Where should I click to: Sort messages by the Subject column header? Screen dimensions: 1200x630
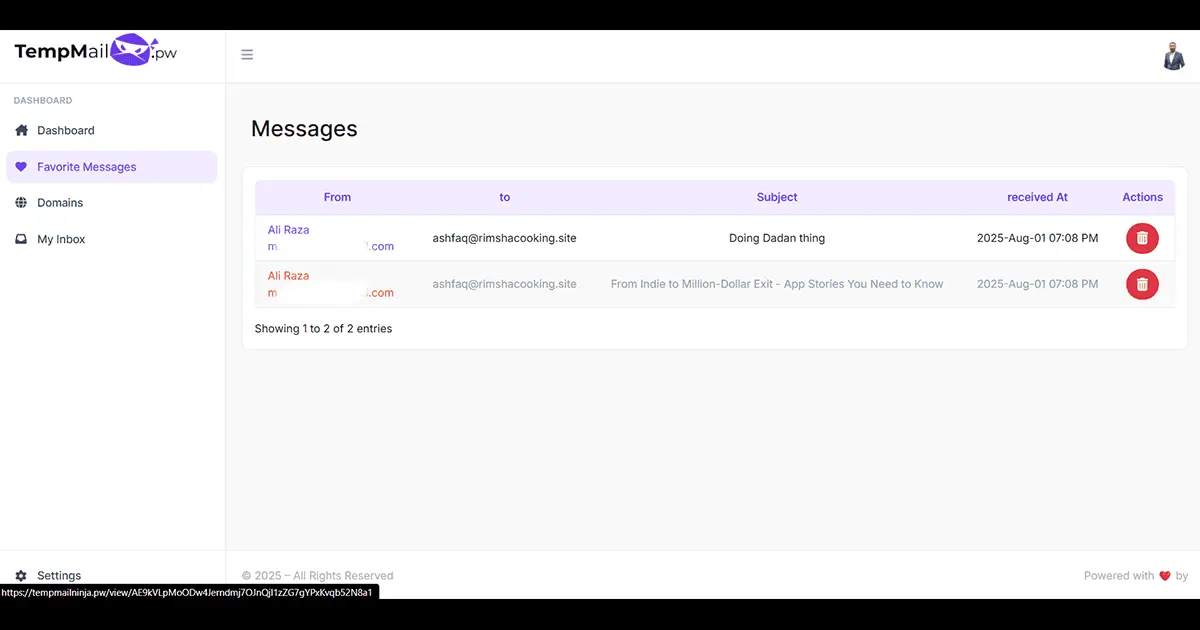coord(776,197)
